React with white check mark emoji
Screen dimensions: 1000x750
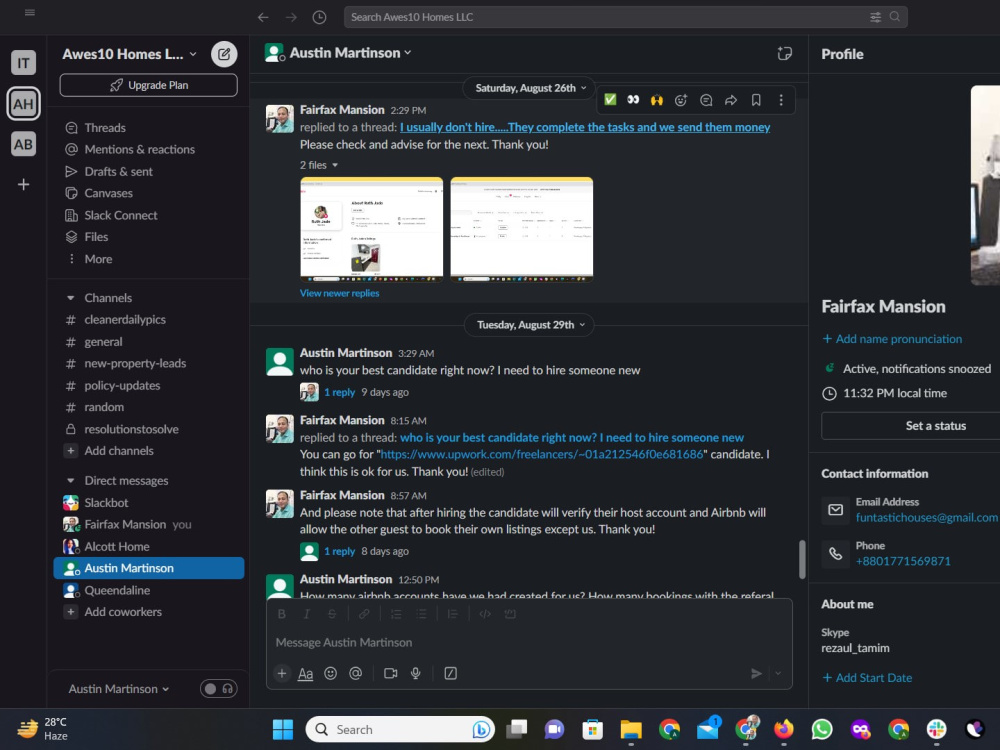610,99
